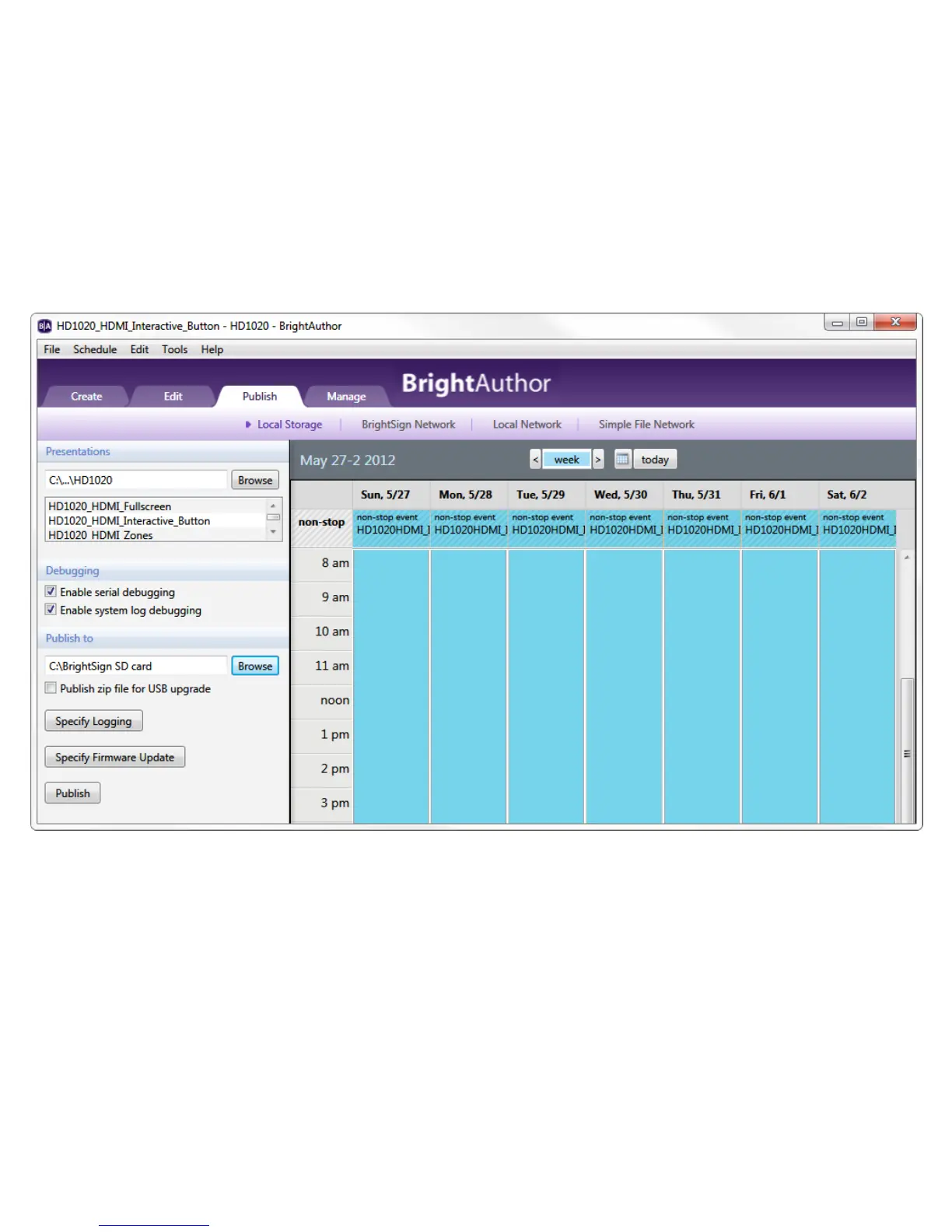The image size is (952, 1232).
Task: Click the presentation list scrollbar thumb
Action: [273, 517]
